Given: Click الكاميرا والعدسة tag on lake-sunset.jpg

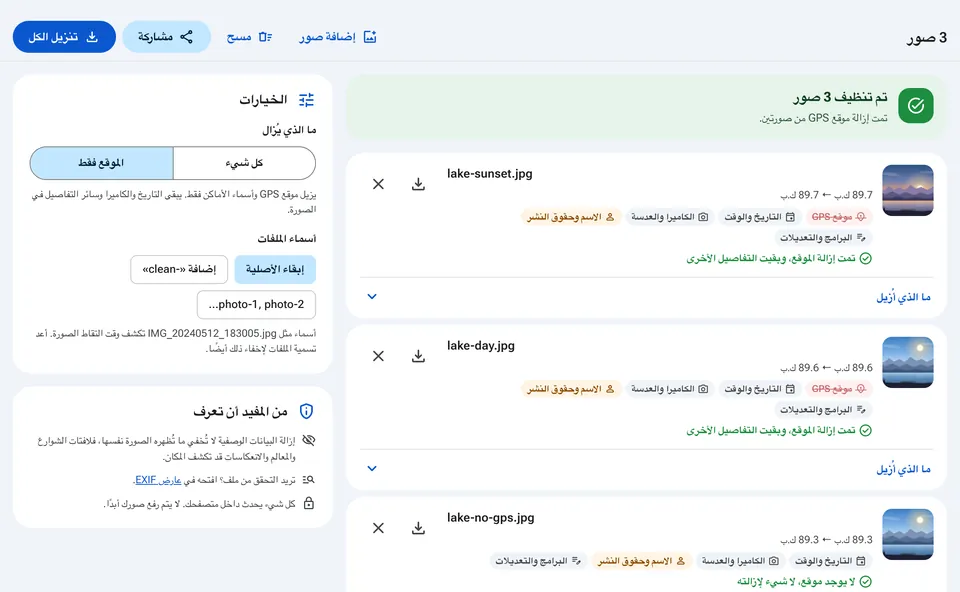Looking at the screenshot, I should point(670,217).
